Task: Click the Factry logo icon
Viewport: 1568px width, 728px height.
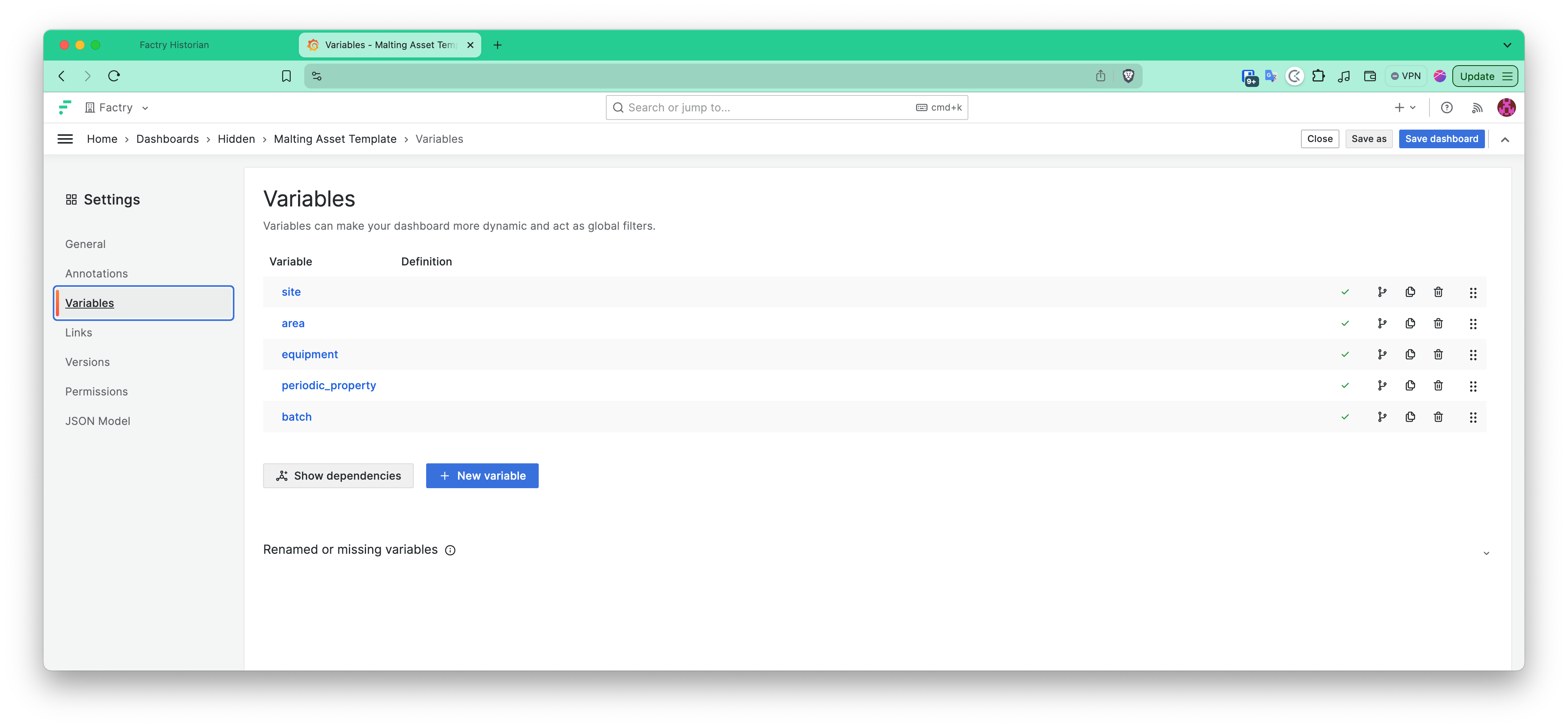Action: tap(65, 107)
